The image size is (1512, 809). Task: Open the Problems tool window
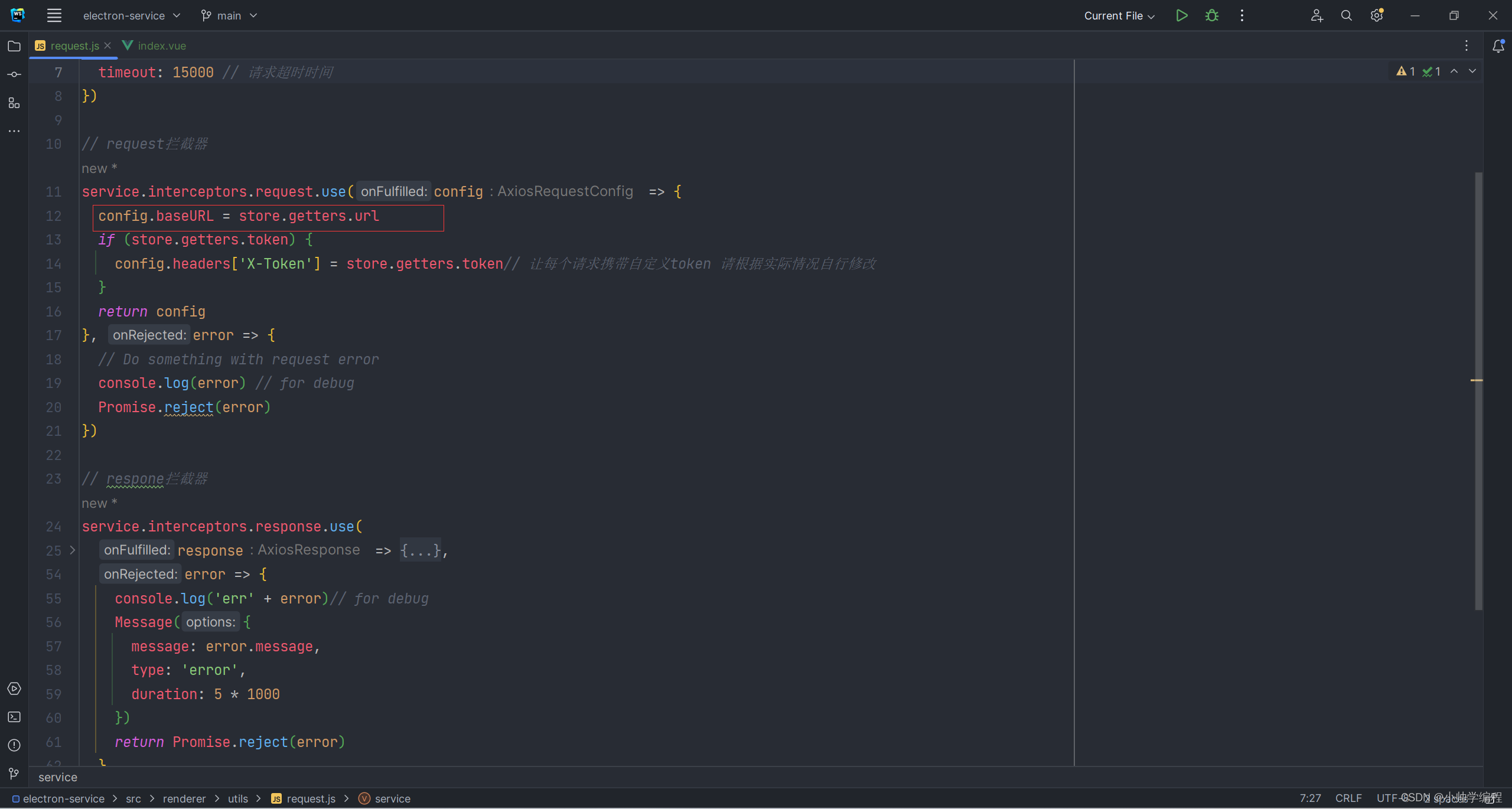tap(14, 745)
